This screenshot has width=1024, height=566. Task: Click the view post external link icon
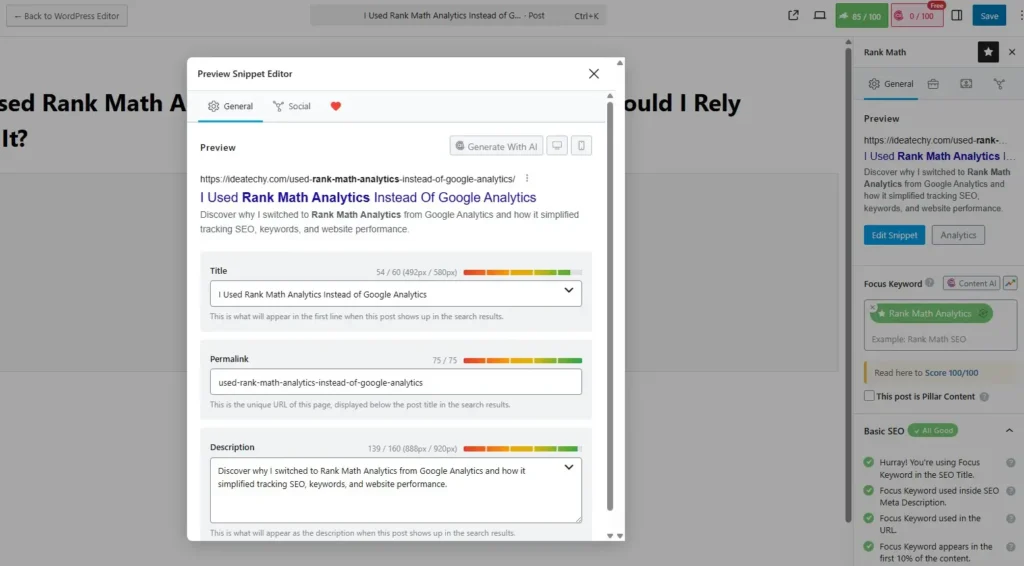[x=793, y=15]
